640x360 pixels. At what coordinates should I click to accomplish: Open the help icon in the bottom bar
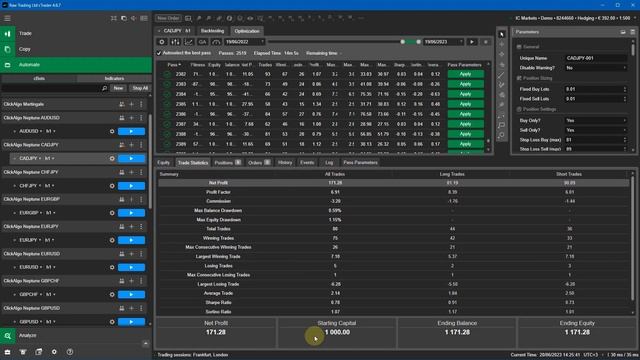coord(70,352)
